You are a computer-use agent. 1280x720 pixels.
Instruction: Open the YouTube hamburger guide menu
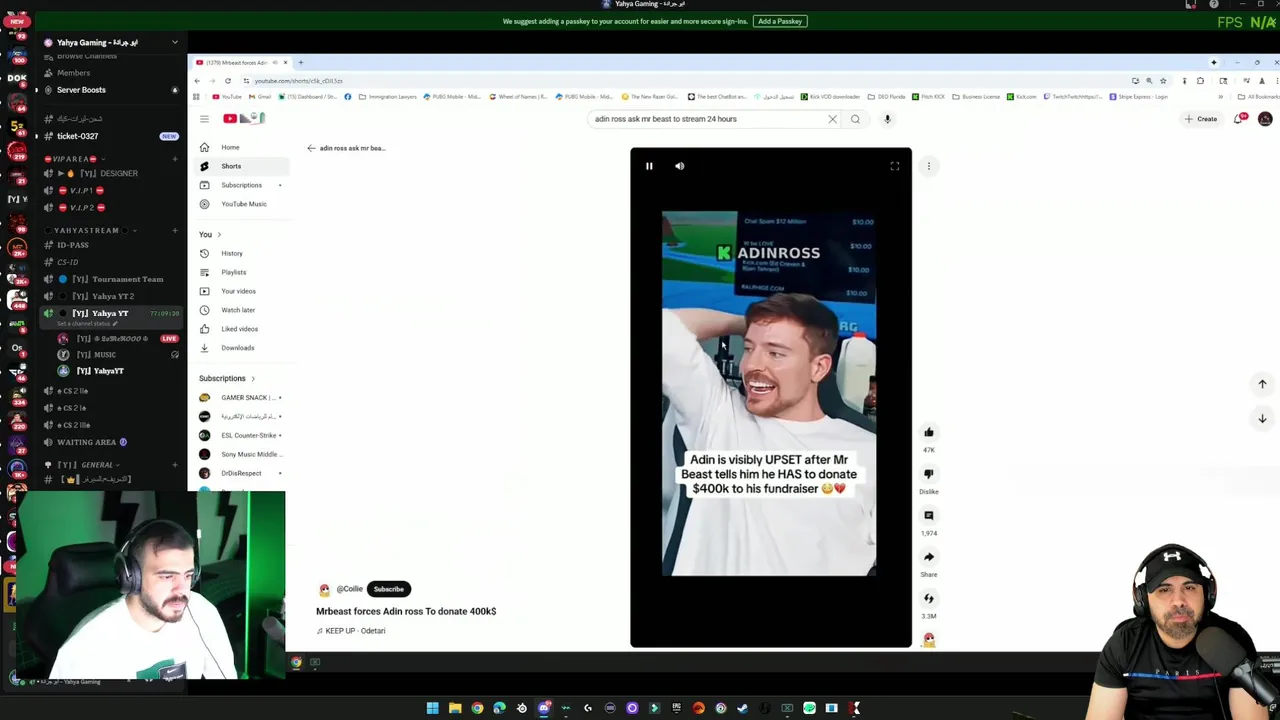point(204,119)
